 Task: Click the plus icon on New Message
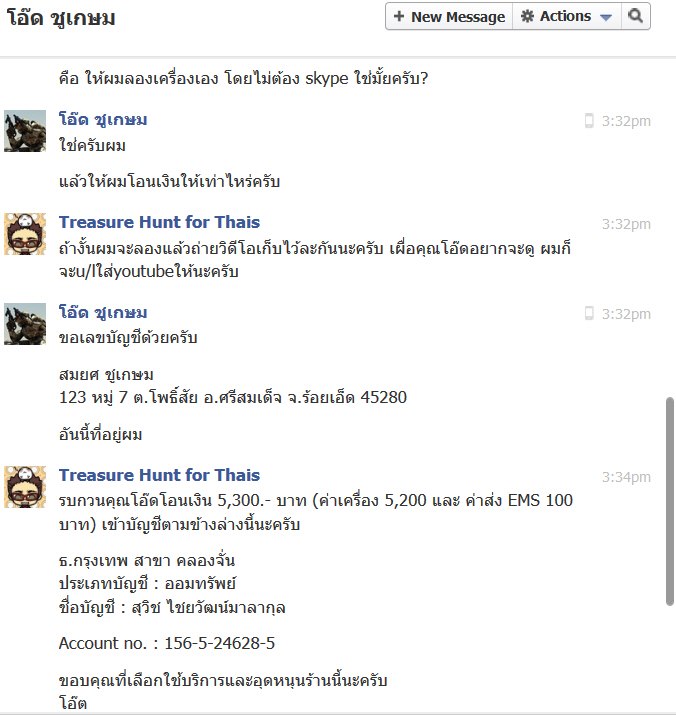(399, 16)
